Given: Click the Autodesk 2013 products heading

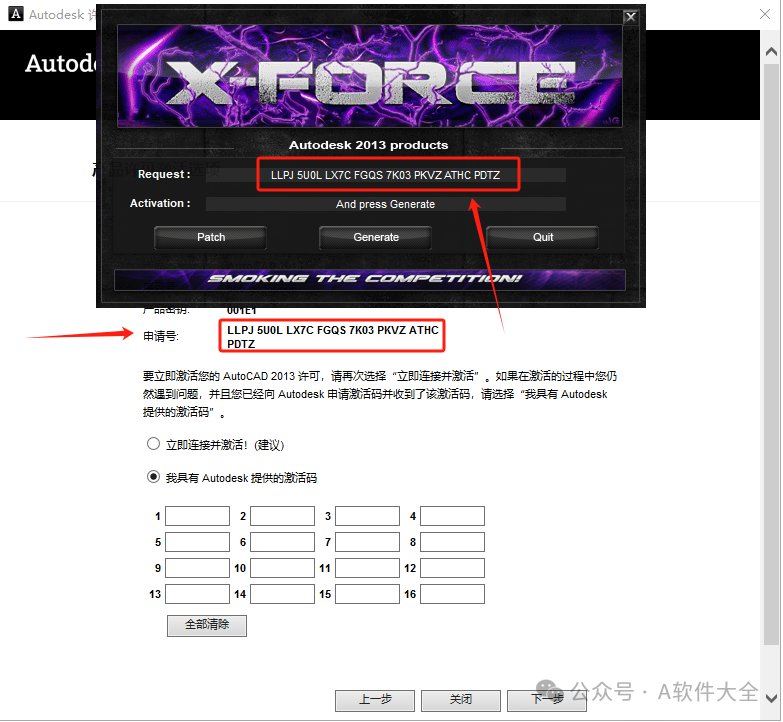Looking at the screenshot, I should 369,145.
